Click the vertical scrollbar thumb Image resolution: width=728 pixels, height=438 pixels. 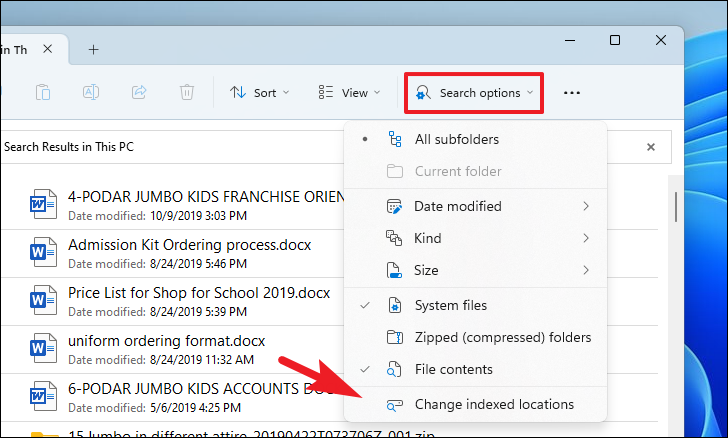click(676, 207)
